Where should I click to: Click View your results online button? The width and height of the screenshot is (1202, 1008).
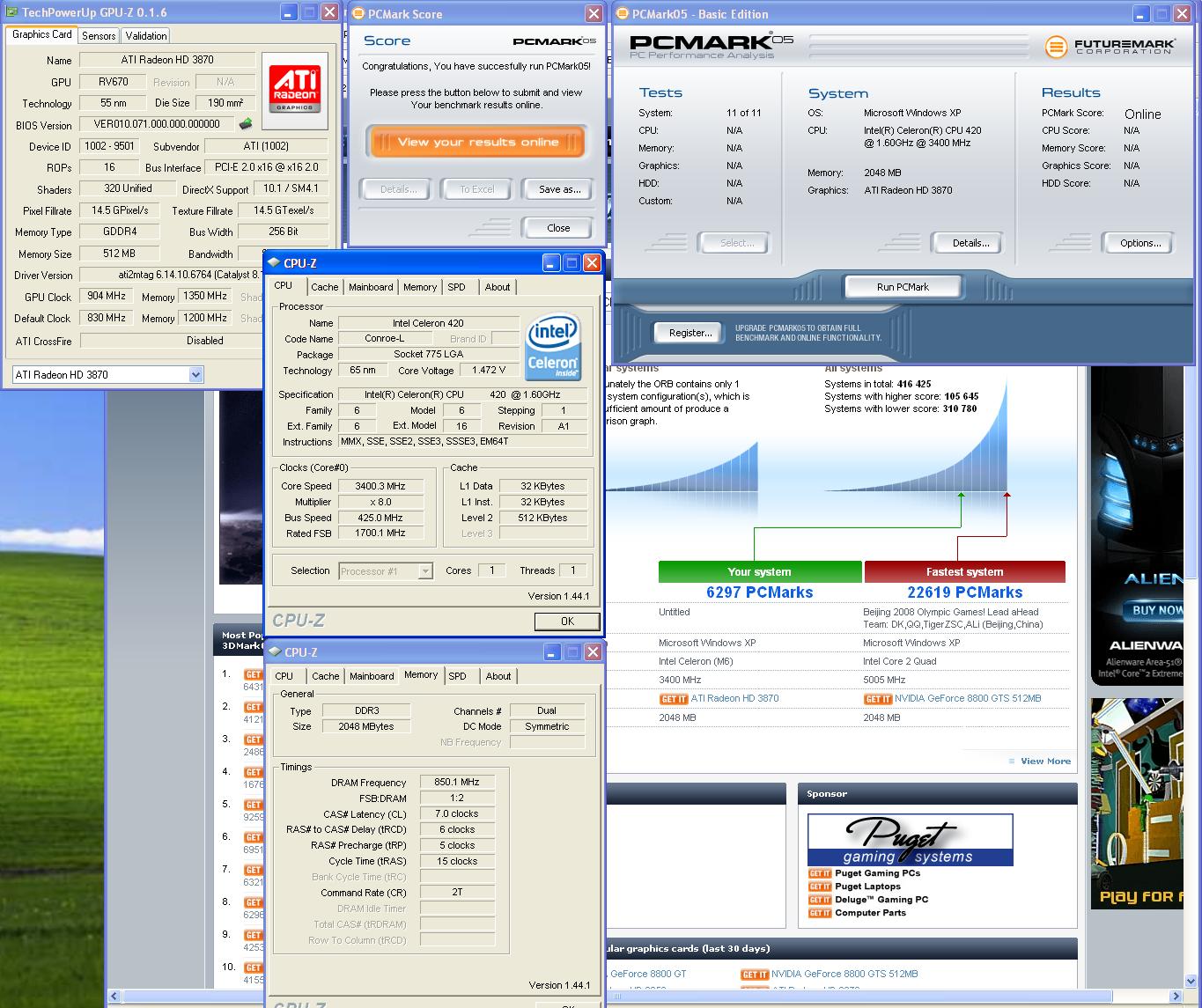[477, 142]
